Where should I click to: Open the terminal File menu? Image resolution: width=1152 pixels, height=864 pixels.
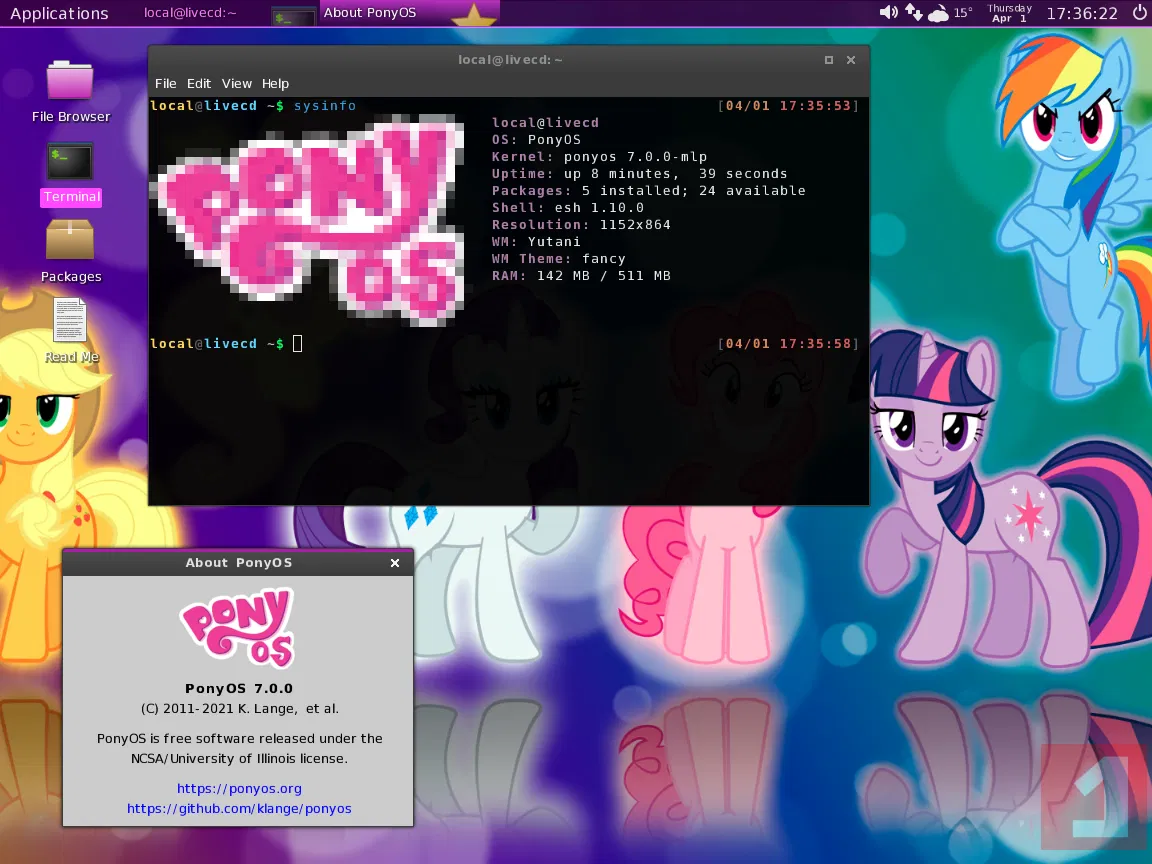coord(165,84)
